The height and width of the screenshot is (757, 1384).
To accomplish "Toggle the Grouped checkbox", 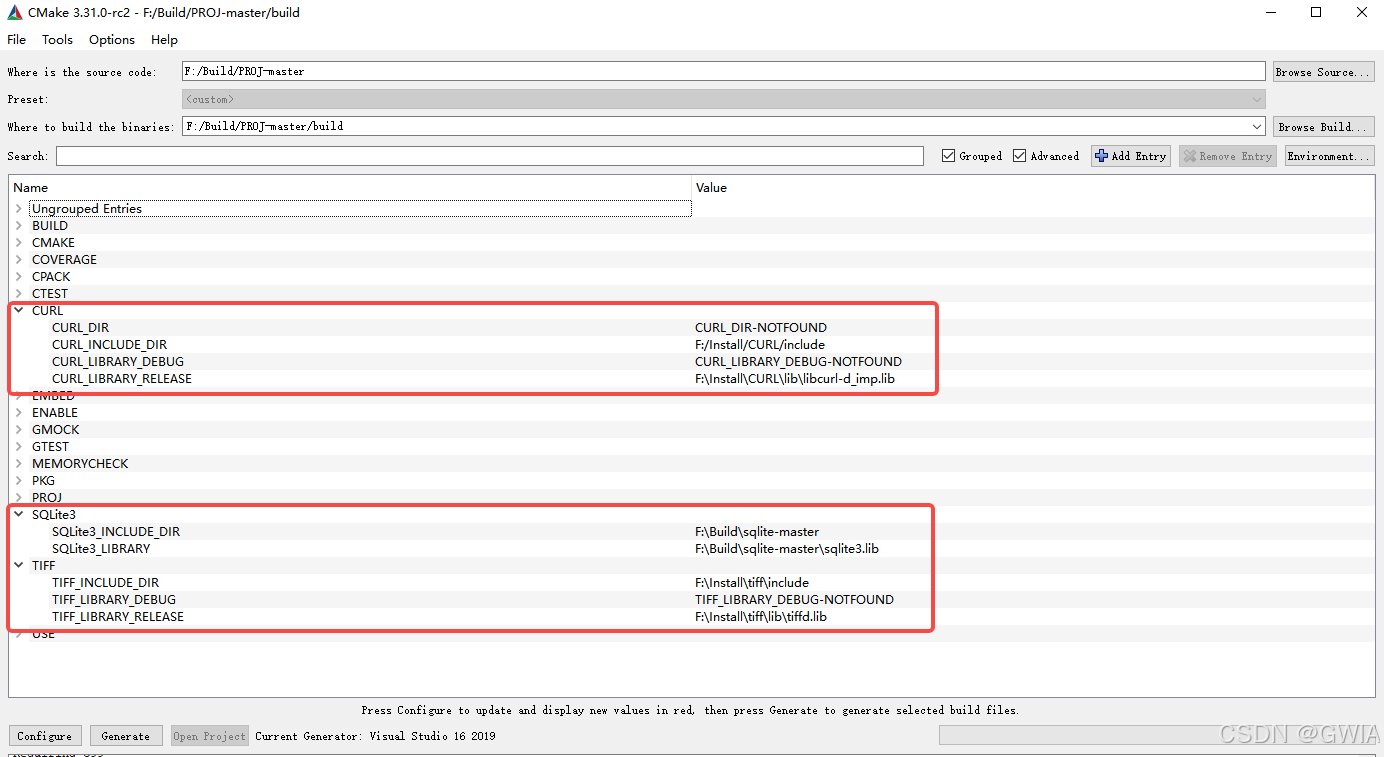I will (948, 156).
